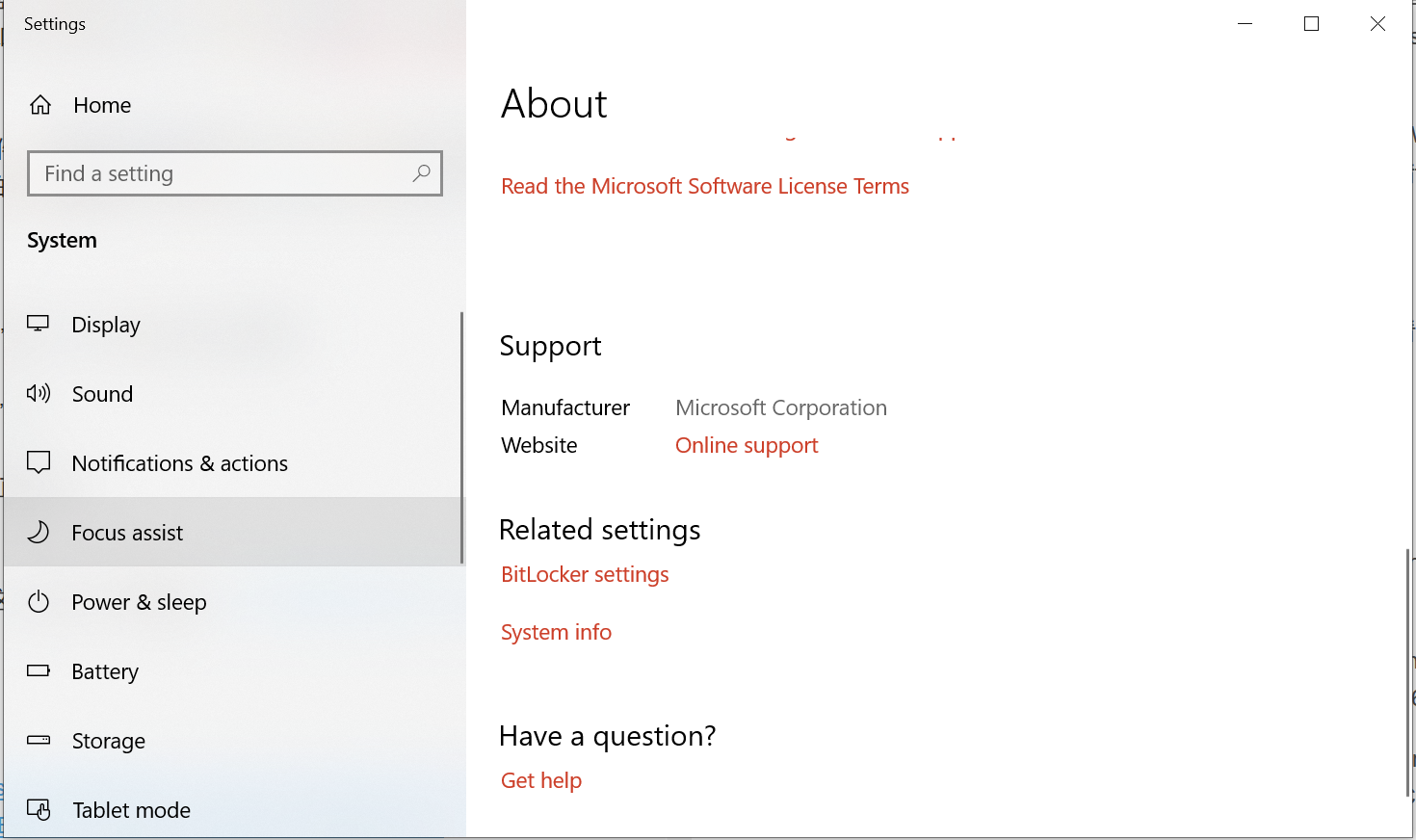The image size is (1416, 840).
Task: Click the About page vertical scrollbar
Action: [1407, 672]
